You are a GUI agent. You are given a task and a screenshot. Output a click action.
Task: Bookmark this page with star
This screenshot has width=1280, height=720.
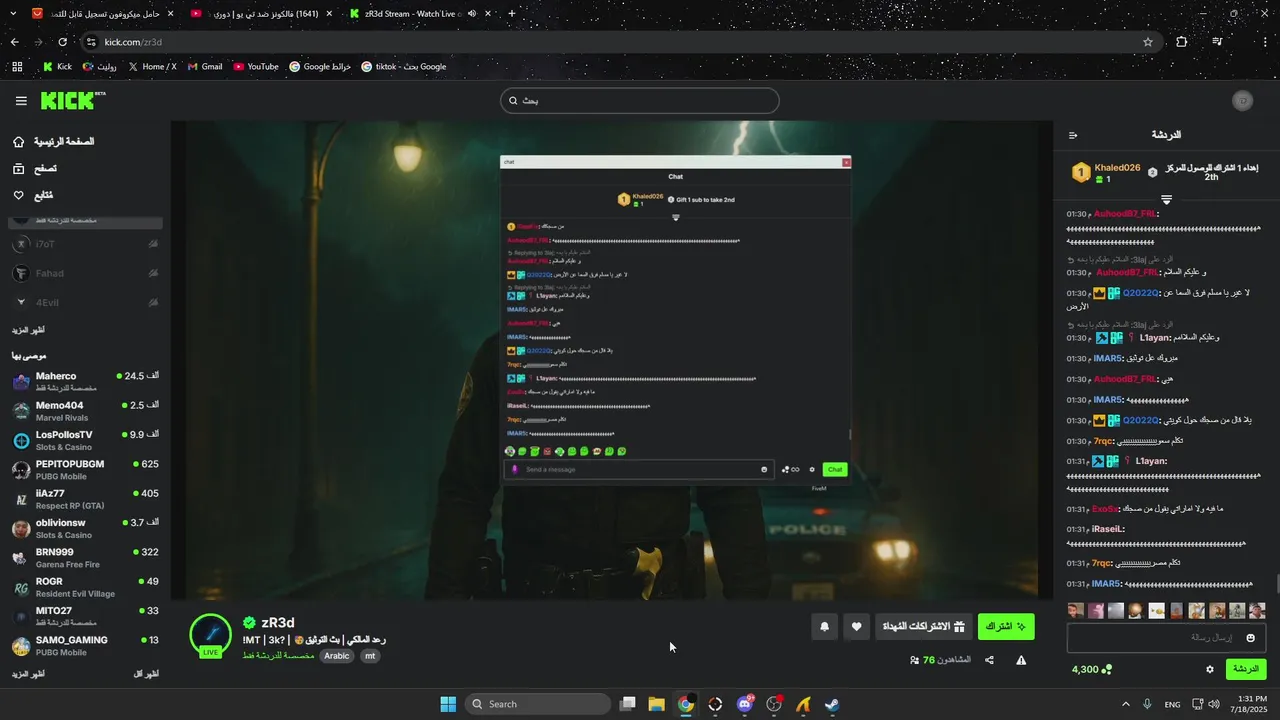[1148, 42]
